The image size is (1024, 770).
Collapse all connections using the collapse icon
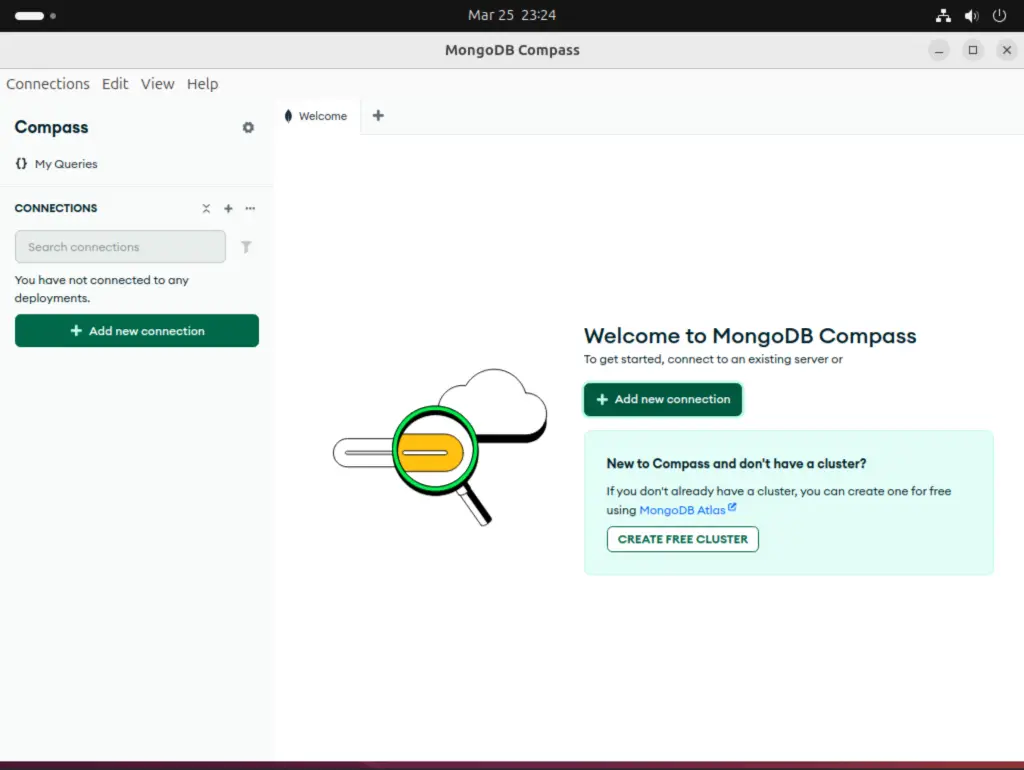click(x=206, y=208)
